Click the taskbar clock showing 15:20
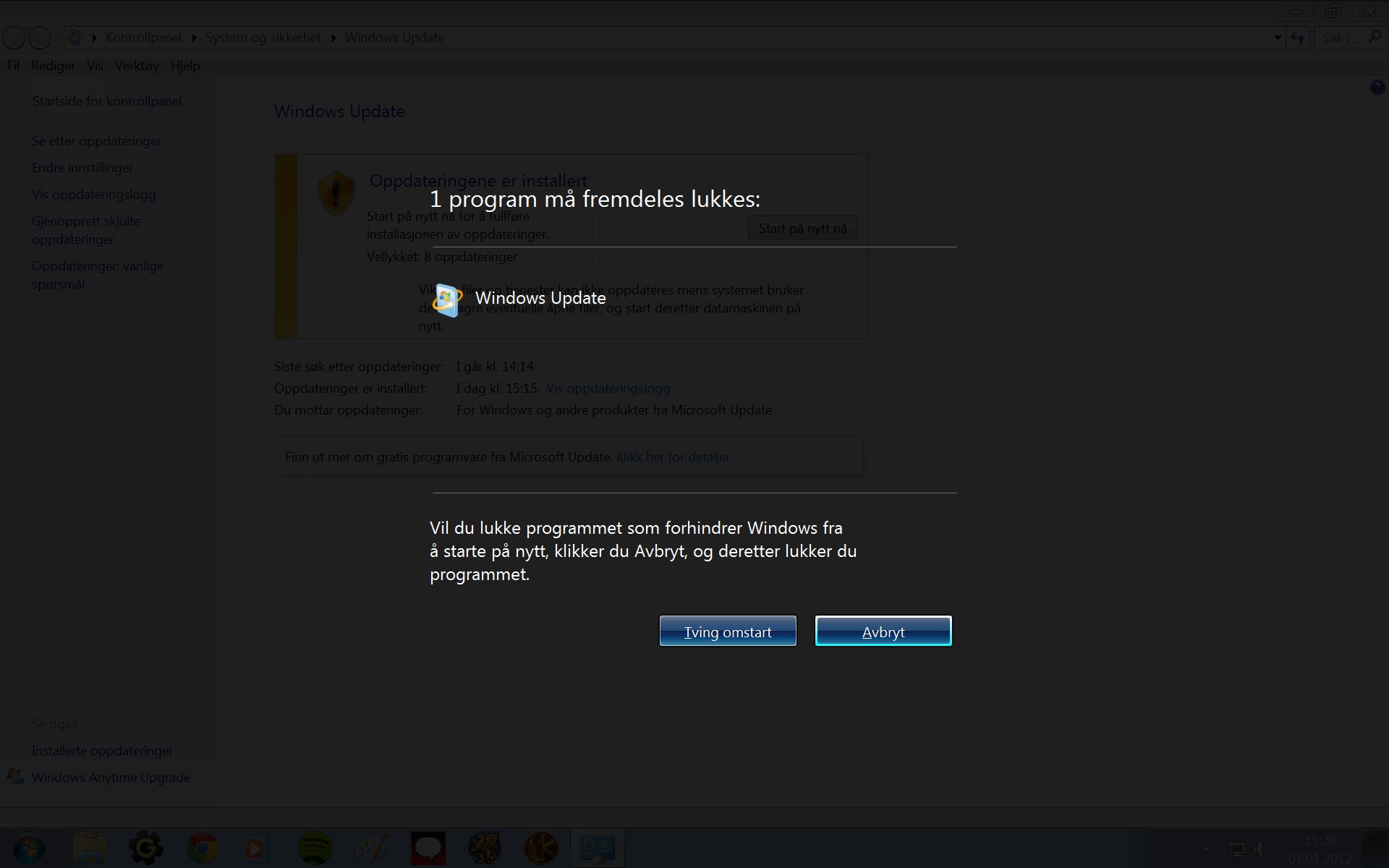The height and width of the screenshot is (868, 1389). [1320, 849]
